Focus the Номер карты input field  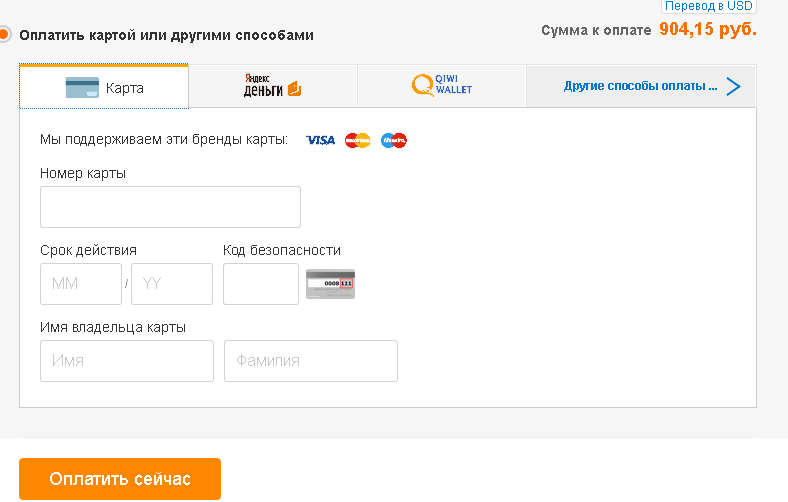coord(170,207)
